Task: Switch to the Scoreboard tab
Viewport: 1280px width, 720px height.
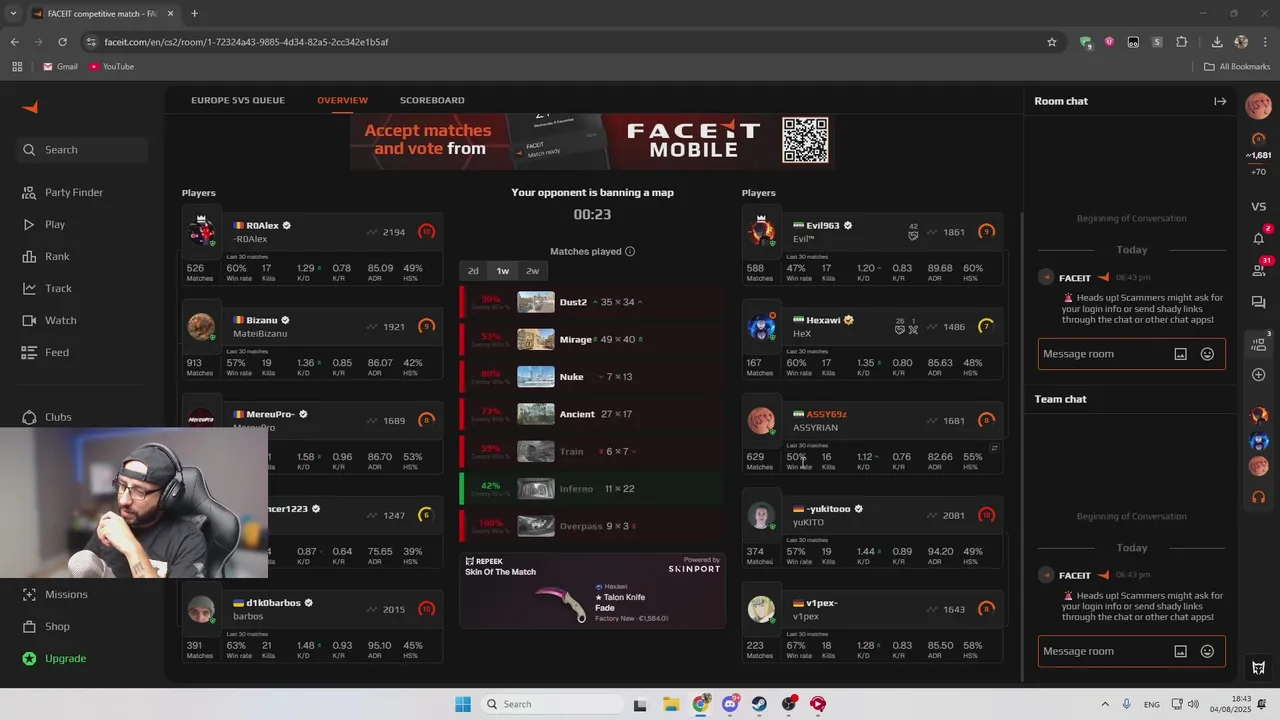Action: [x=432, y=100]
